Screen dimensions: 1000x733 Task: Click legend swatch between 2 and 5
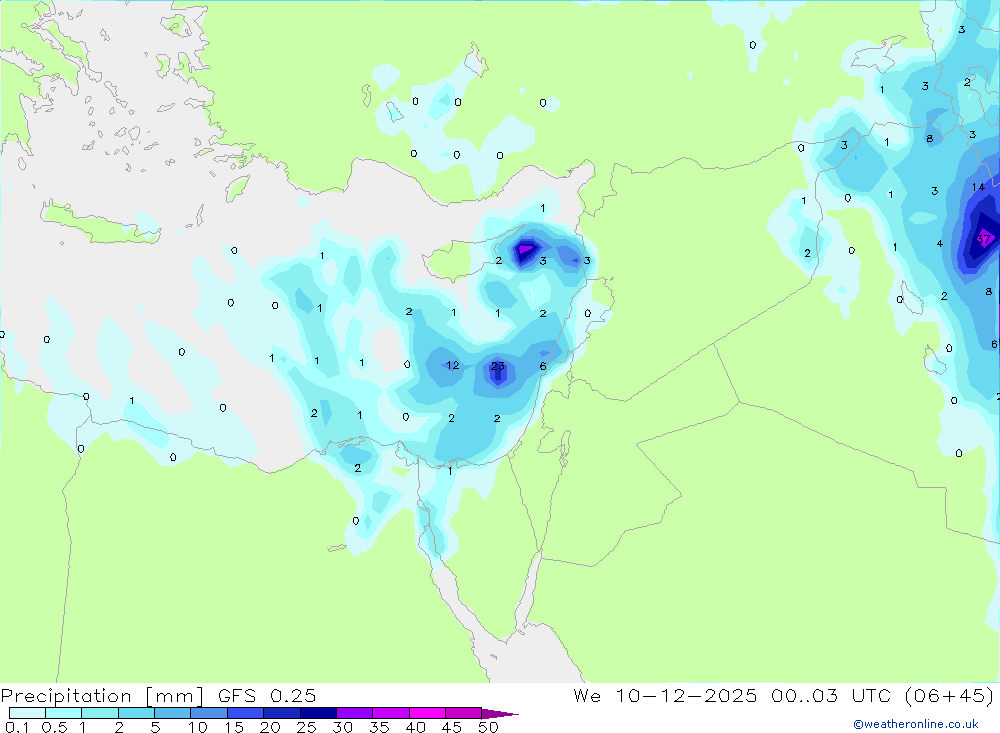click(136, 713)
